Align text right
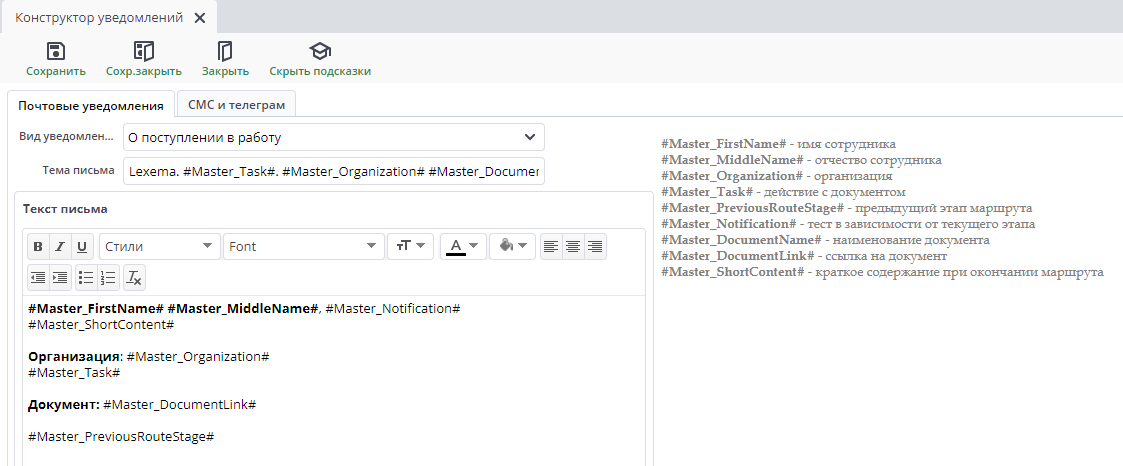Screen dimensions: 1123x466 (x=595, y=246)
